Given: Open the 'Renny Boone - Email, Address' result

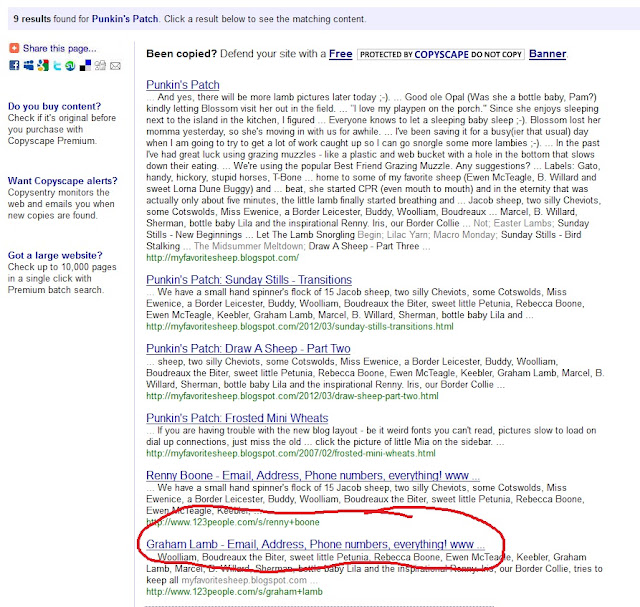Looking at the screenshot, I should click(x=313, y=476).
